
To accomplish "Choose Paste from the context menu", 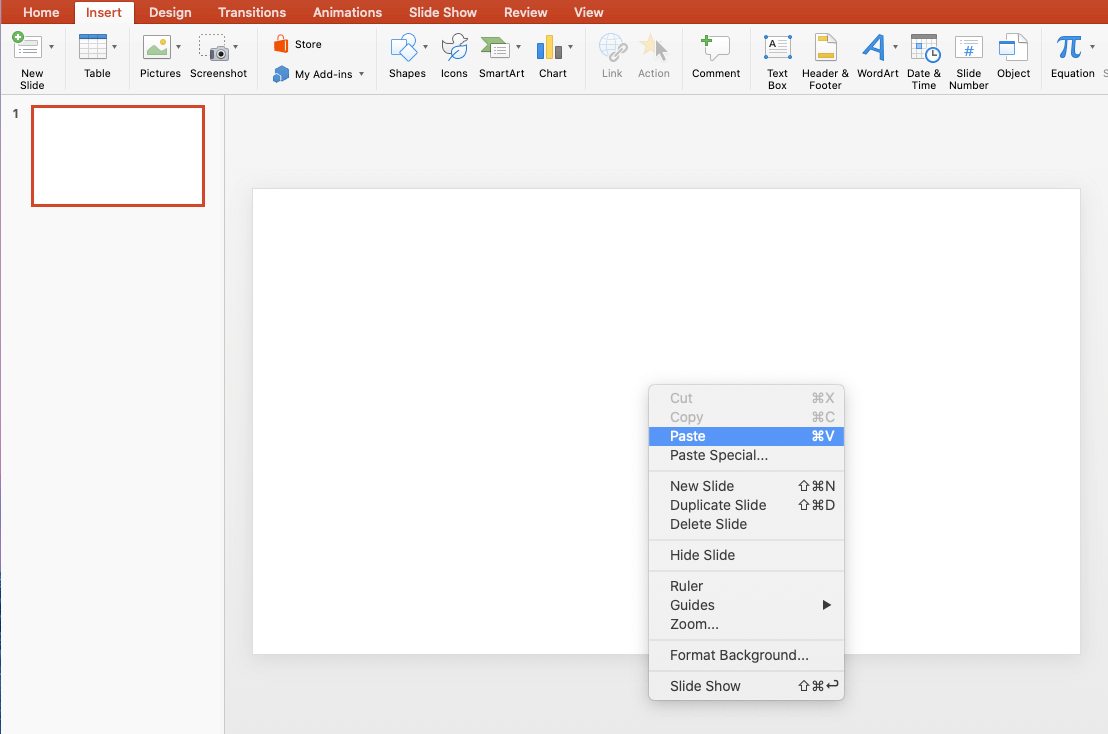I will click(x=746, y=436).
